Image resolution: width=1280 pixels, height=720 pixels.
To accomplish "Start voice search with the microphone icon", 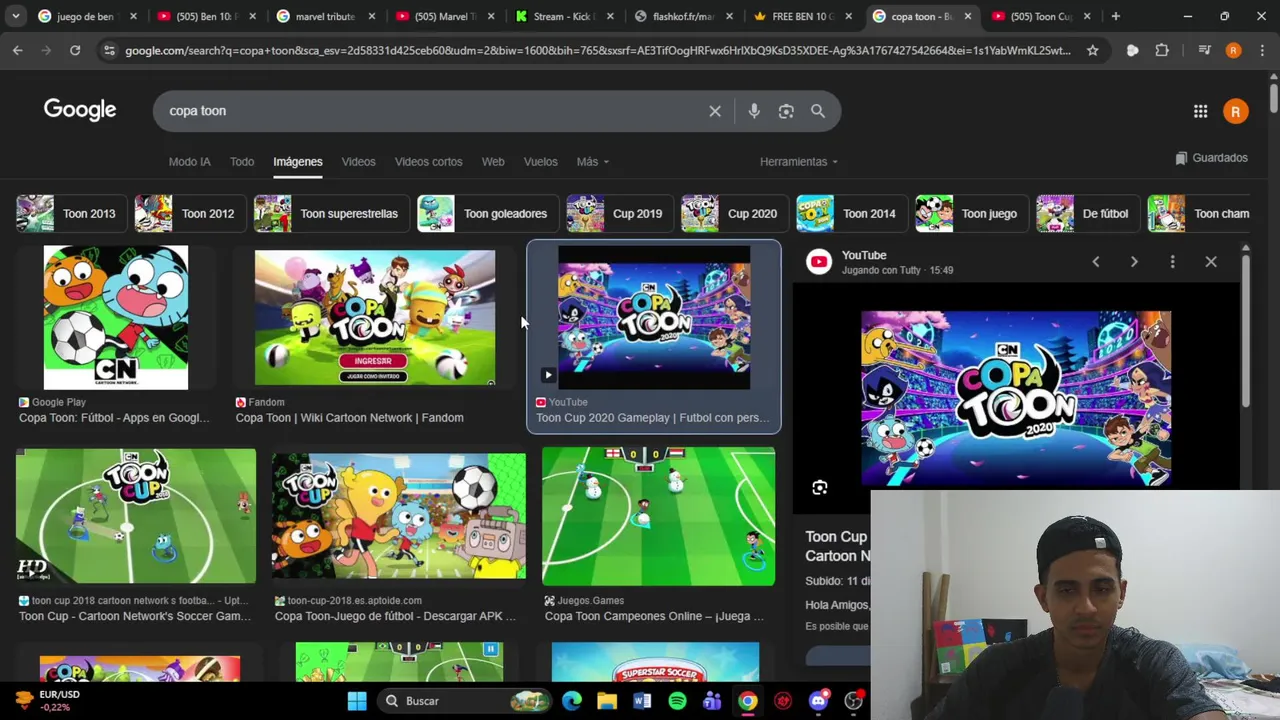I will (x=754, y=111).
